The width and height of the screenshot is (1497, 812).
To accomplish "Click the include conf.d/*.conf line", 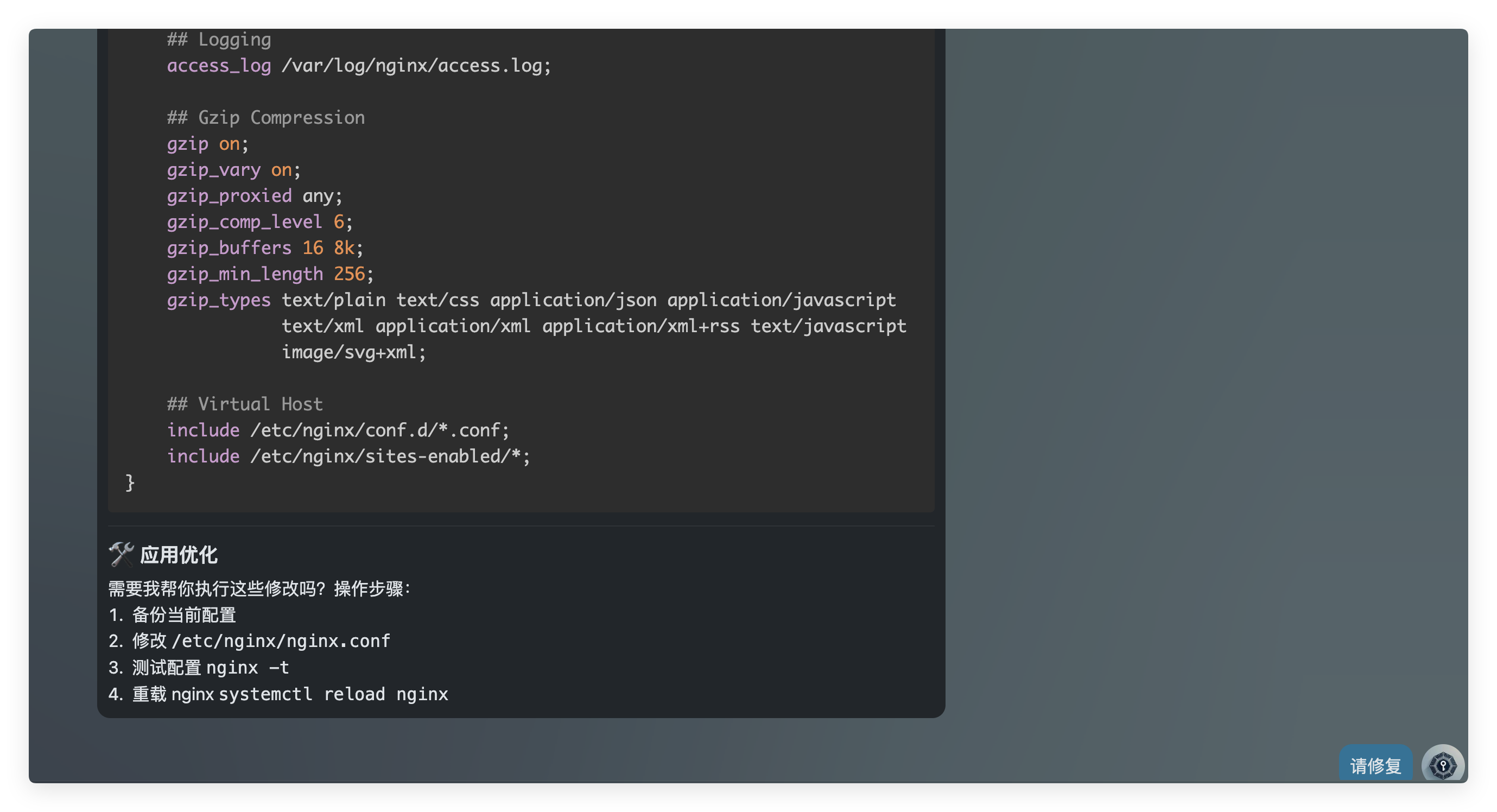I will click(338, 430).
